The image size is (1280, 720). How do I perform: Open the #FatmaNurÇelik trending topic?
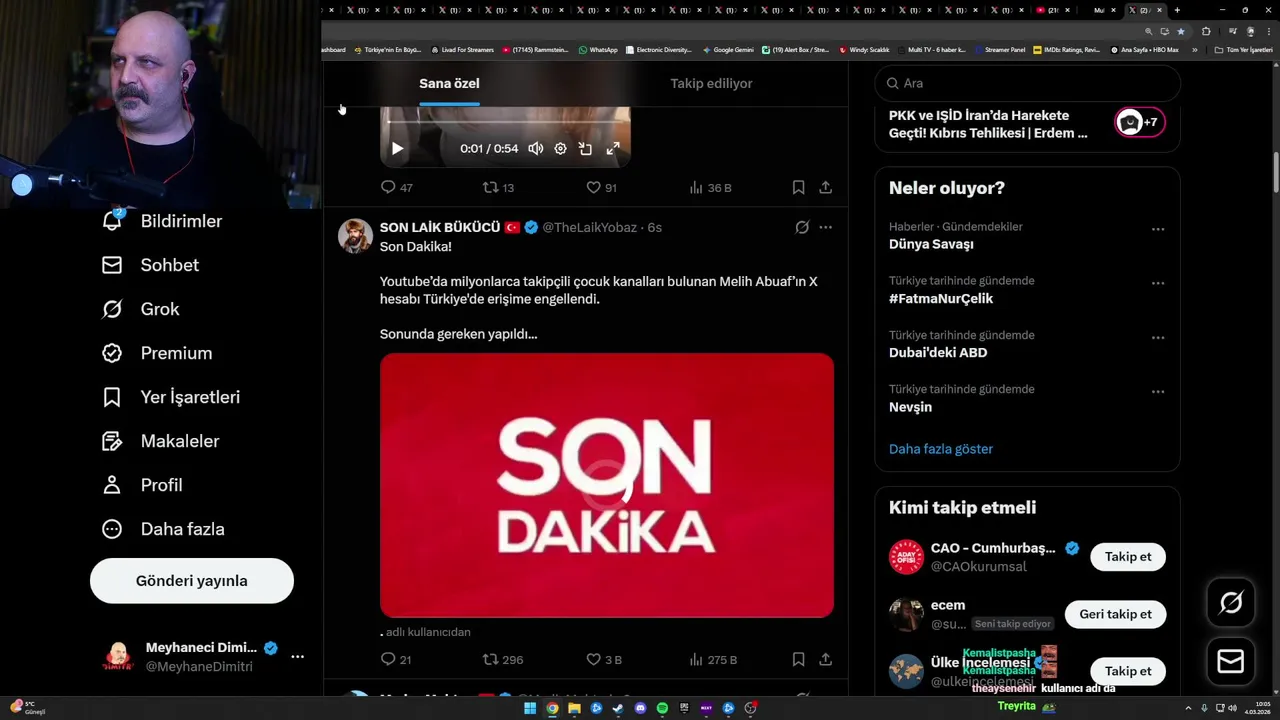point(941,299)
